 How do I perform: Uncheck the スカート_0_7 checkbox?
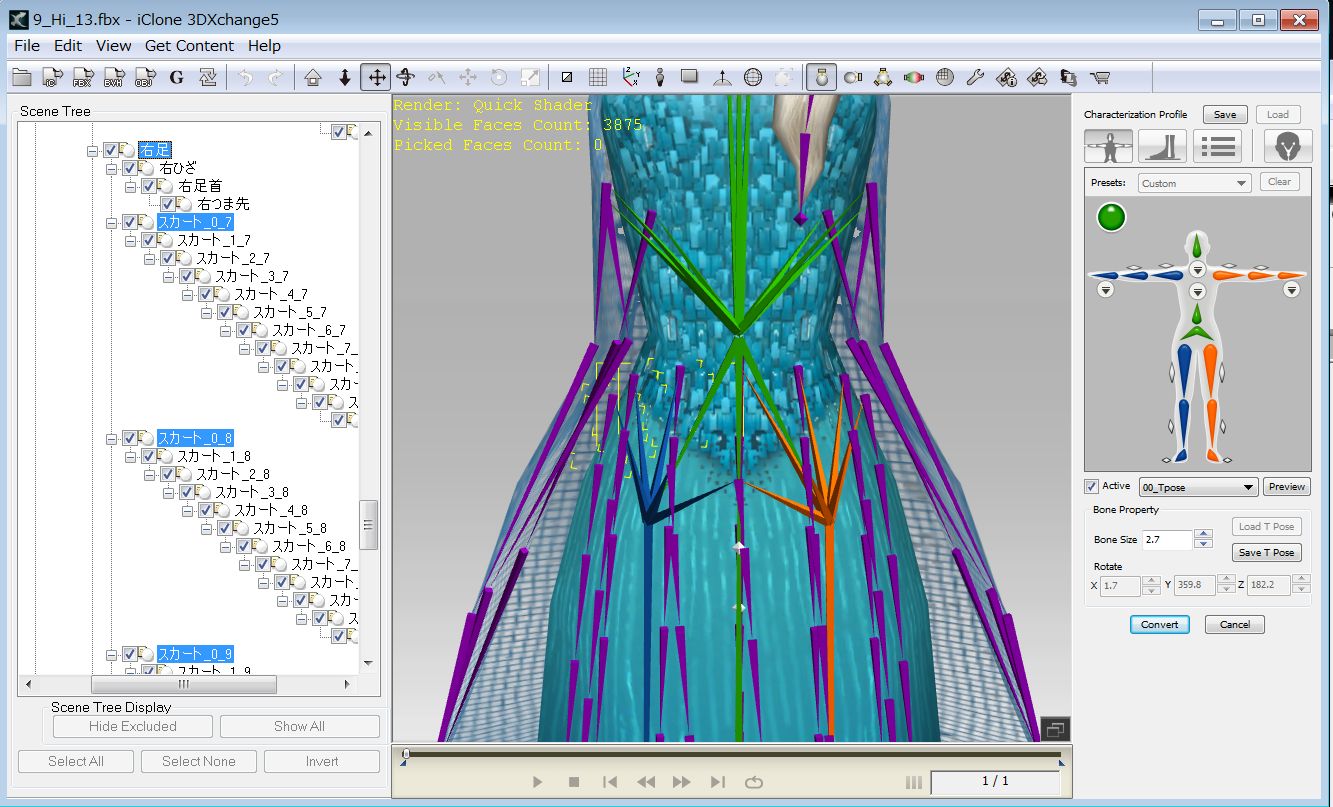click(131, 222)
